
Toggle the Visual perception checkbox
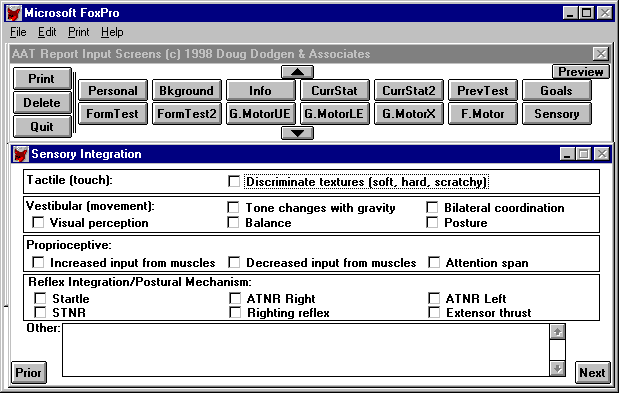click(x=38, y=223)
